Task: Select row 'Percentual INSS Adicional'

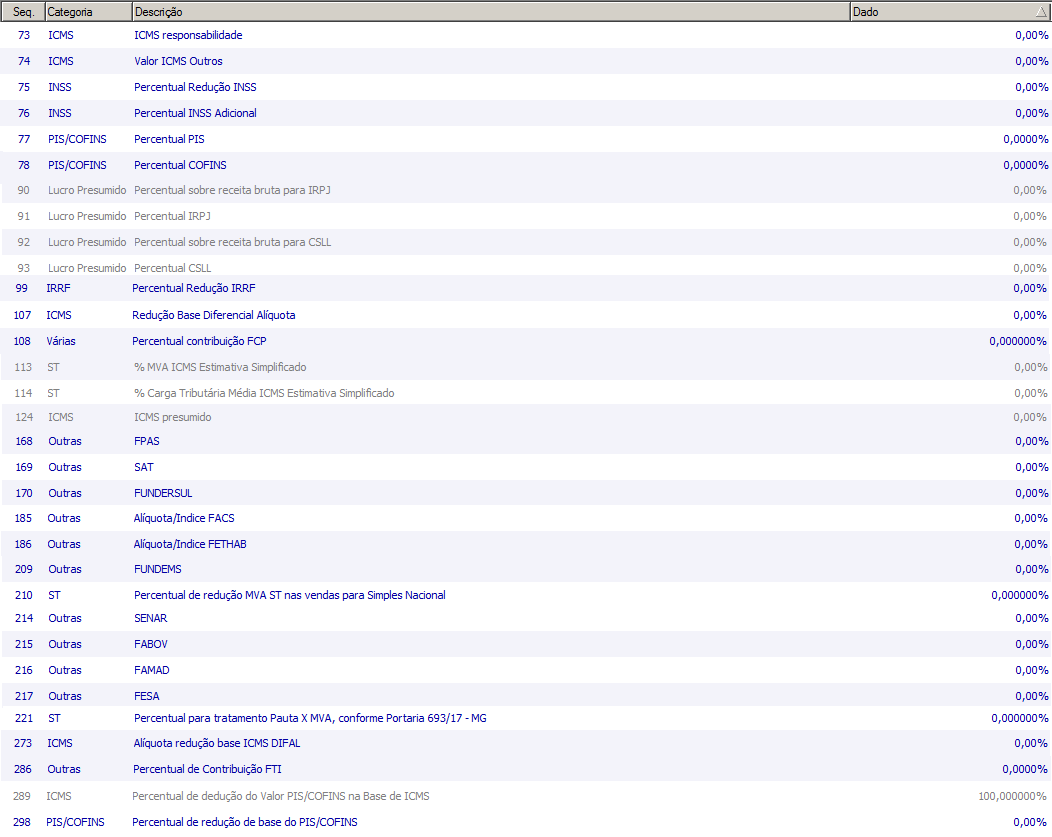Action: (x=526, y=113)
